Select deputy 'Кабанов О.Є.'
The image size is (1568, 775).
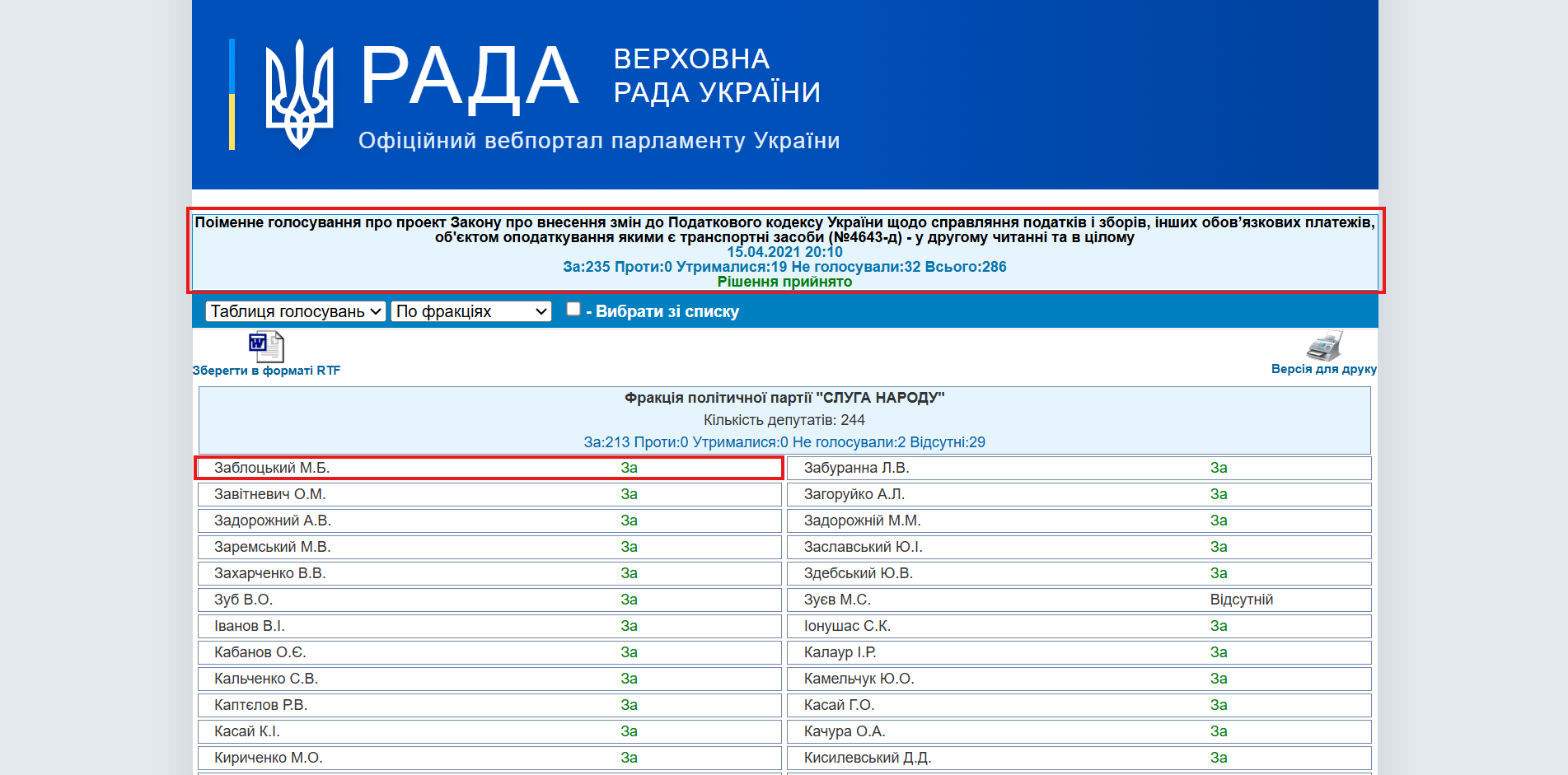click(x=260, y=652)
